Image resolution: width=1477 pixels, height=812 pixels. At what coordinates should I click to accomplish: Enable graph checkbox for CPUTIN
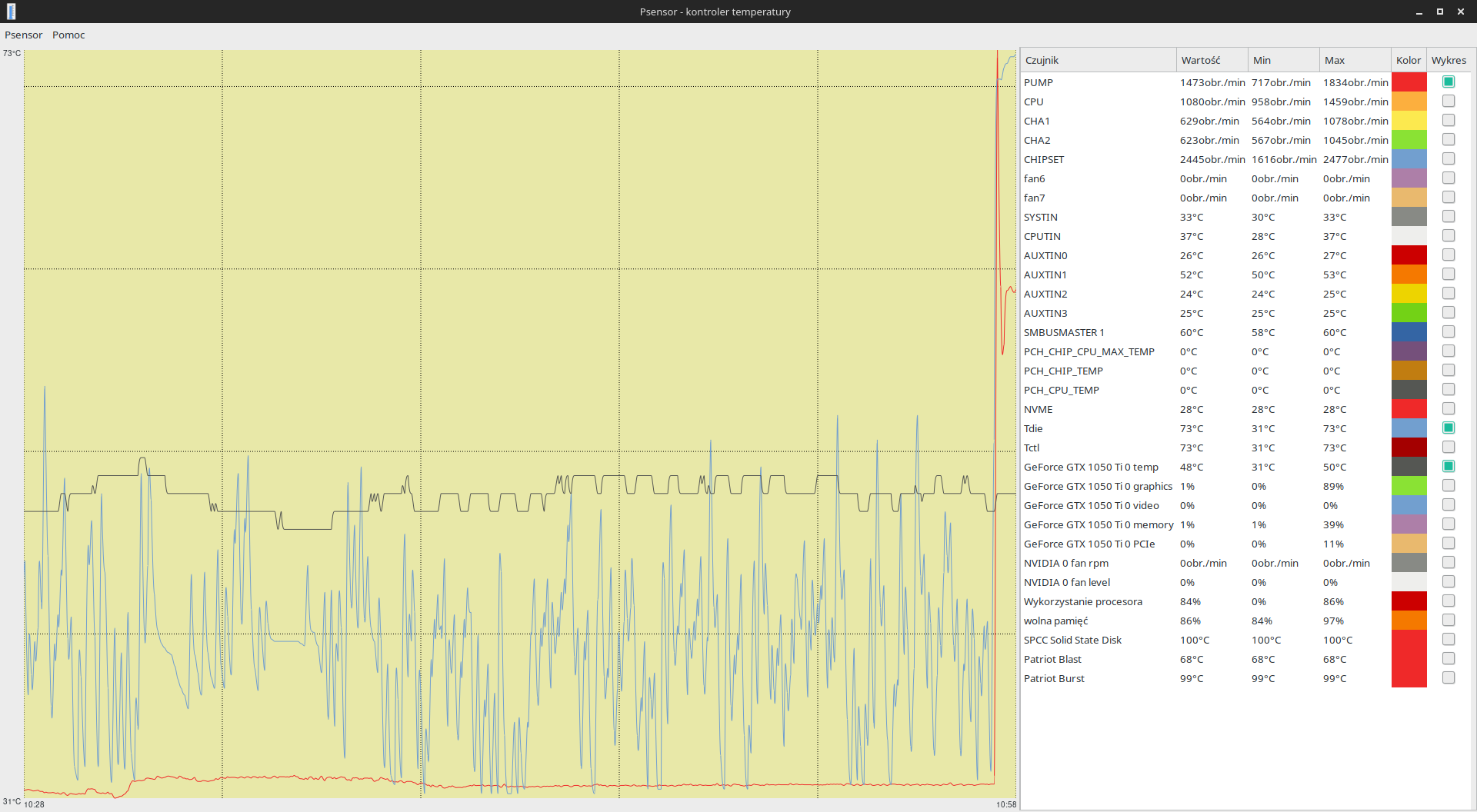click(x=1449, y=235)
